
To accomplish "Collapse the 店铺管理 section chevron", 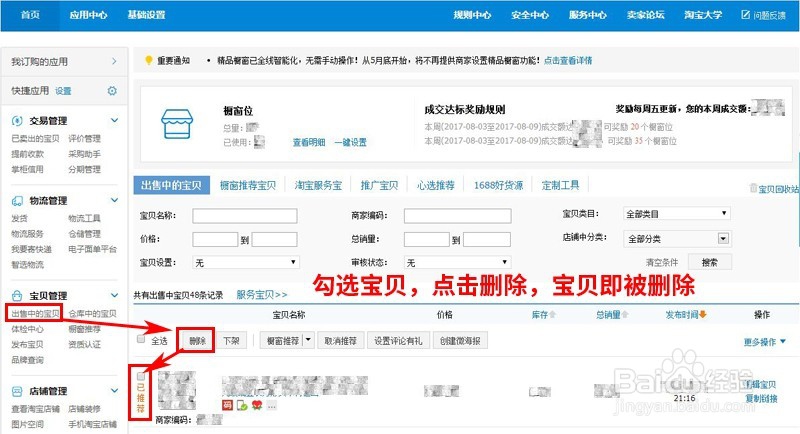I will point(114,391).
